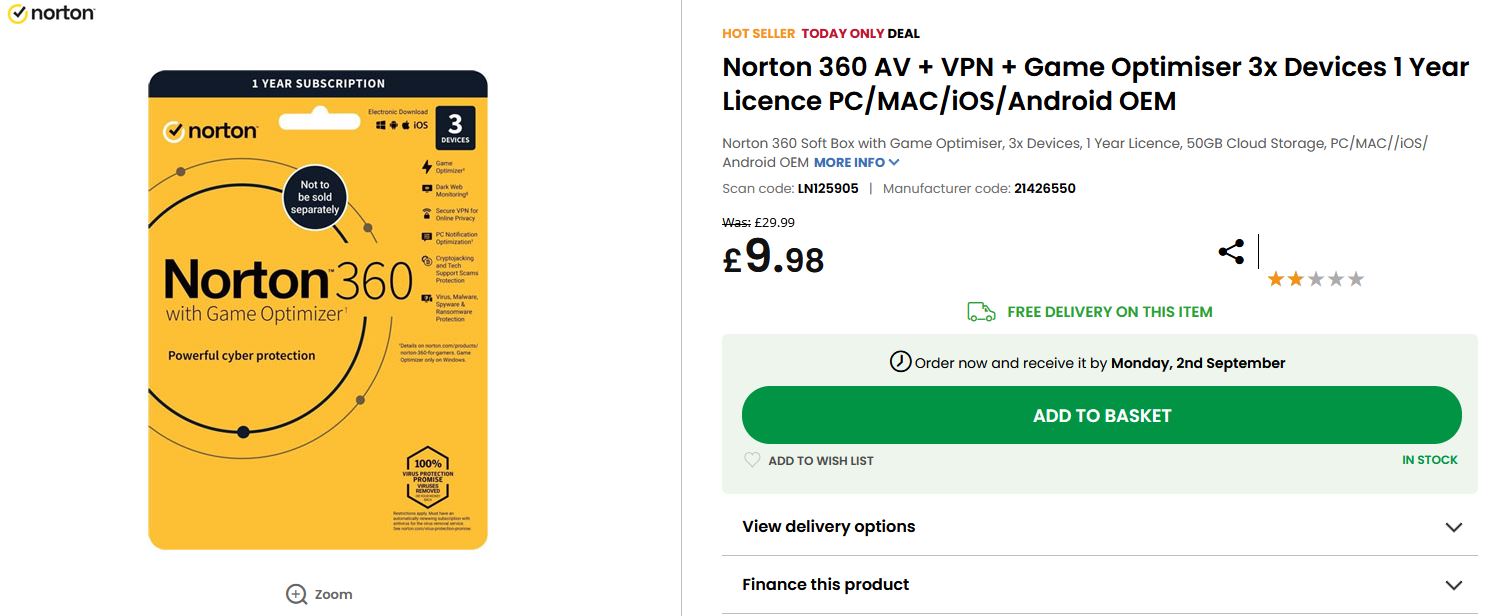
Task: Click ADD TO WISH LIST link
Action: click(x=820, y=461)
